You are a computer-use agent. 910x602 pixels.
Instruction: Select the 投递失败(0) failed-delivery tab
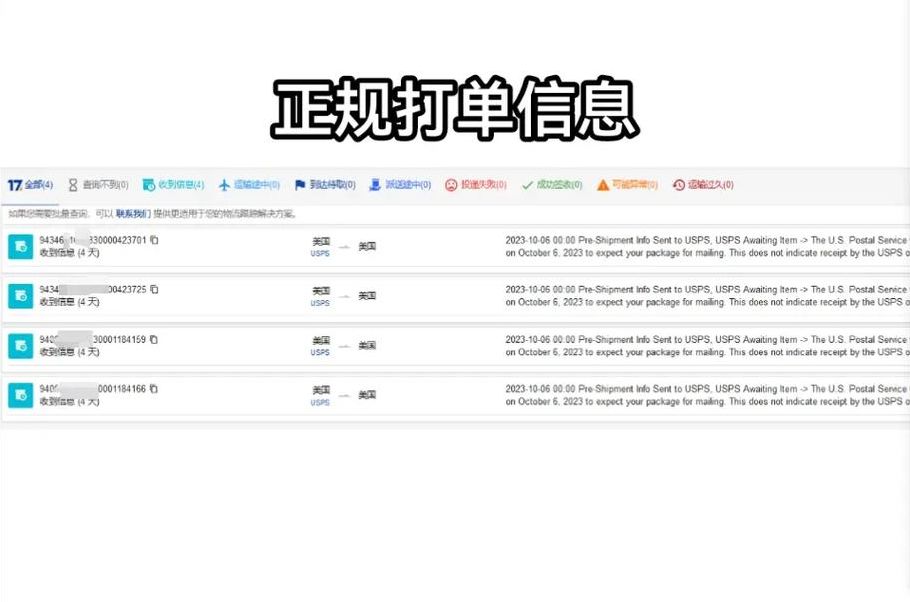[476, 185]
